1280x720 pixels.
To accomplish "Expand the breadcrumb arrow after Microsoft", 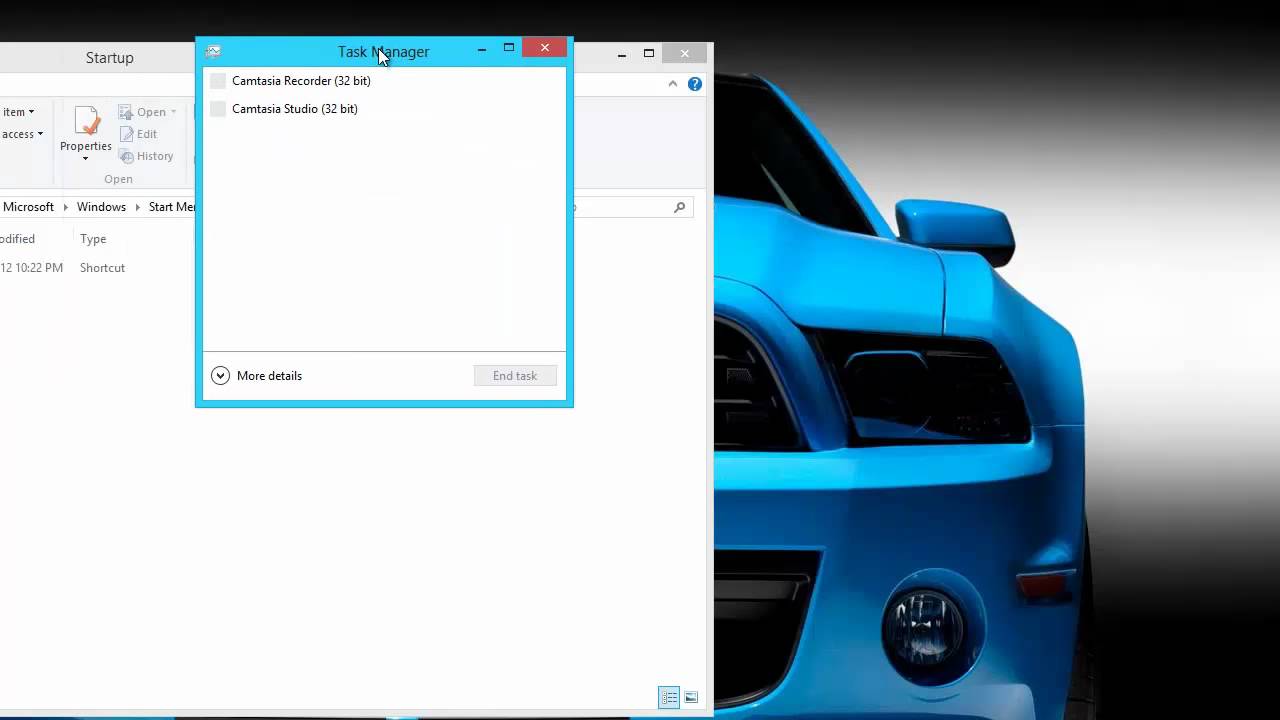I will point(66,207).
